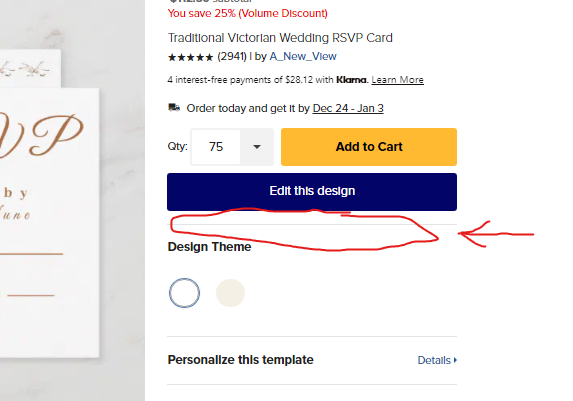573x401 pixels.
Task: Open the Dec 24 - Jan 3 delivery estimate
Action: click(x=348, y=108)
